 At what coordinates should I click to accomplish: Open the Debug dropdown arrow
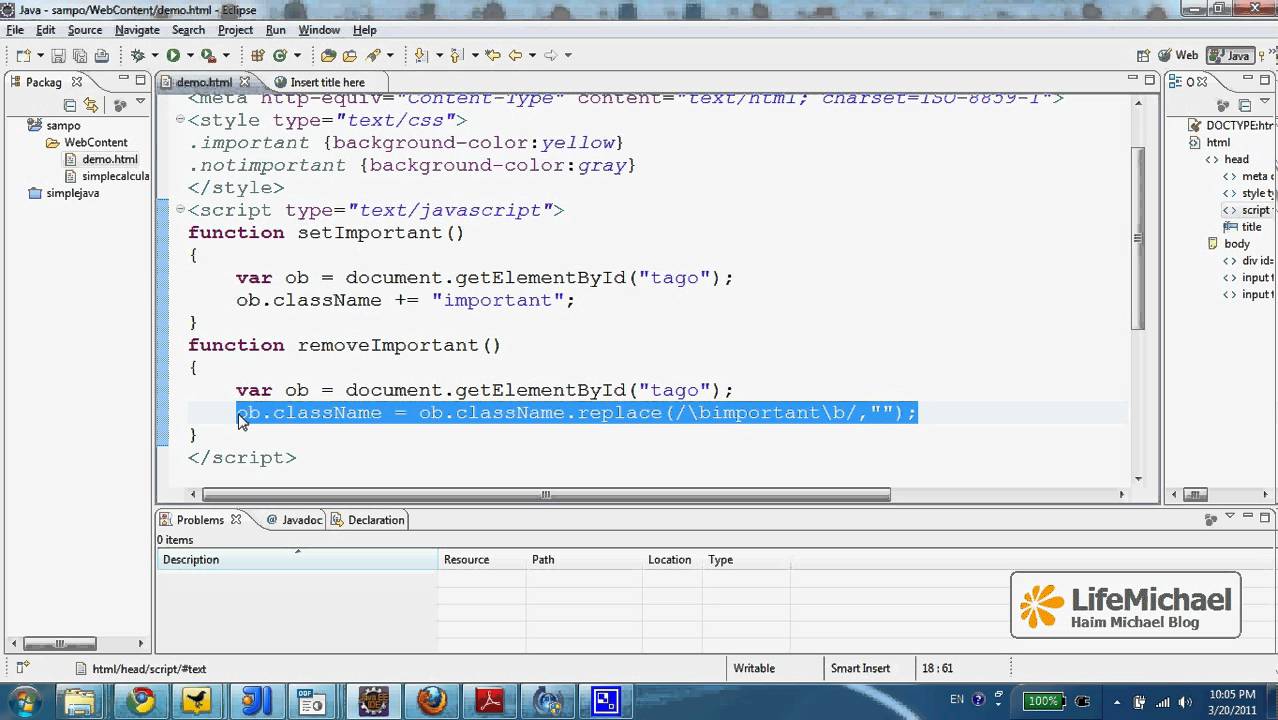153,56
